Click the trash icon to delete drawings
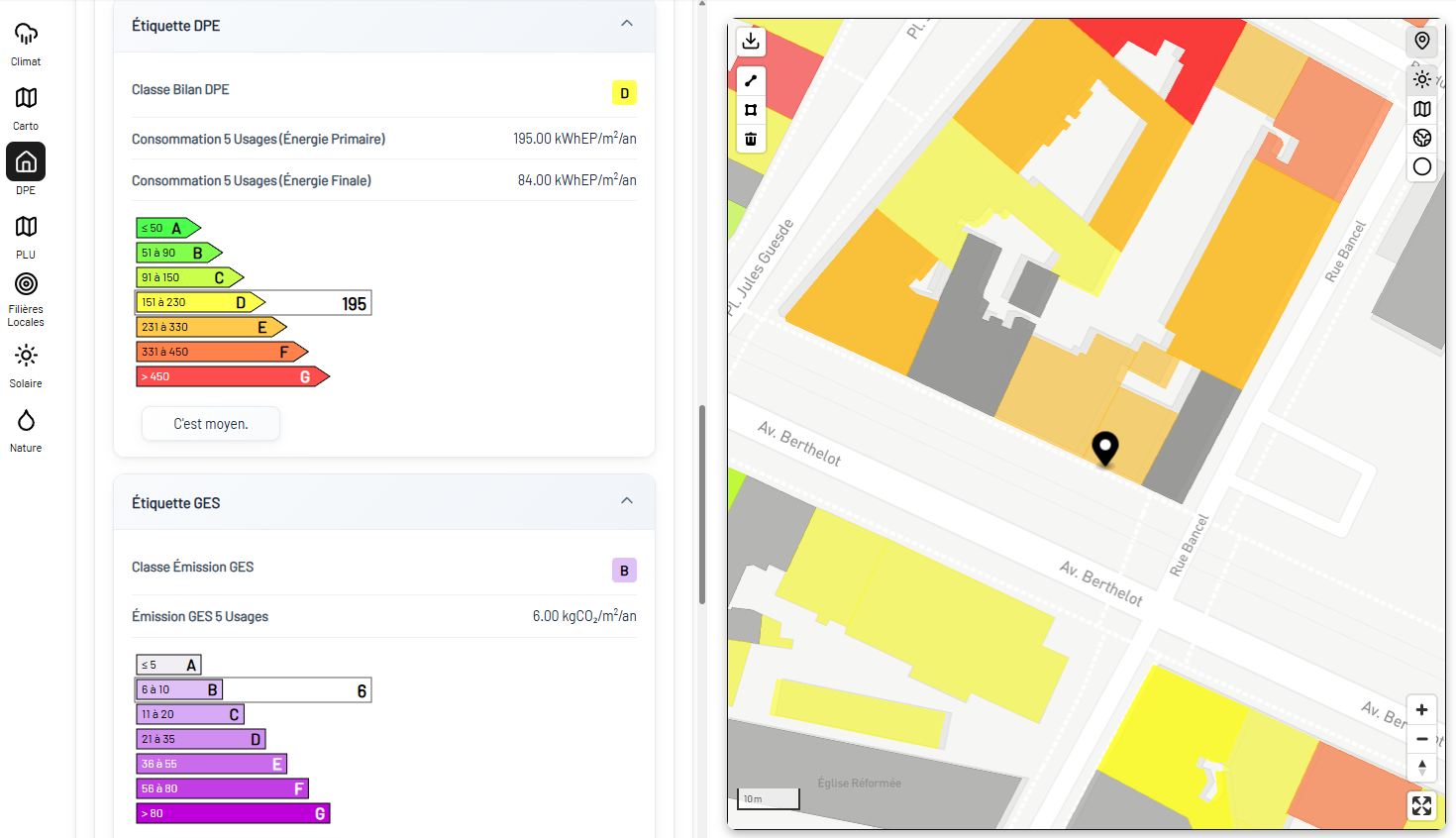Viewport: 1456px width, 838px height. tap(751, 139)
